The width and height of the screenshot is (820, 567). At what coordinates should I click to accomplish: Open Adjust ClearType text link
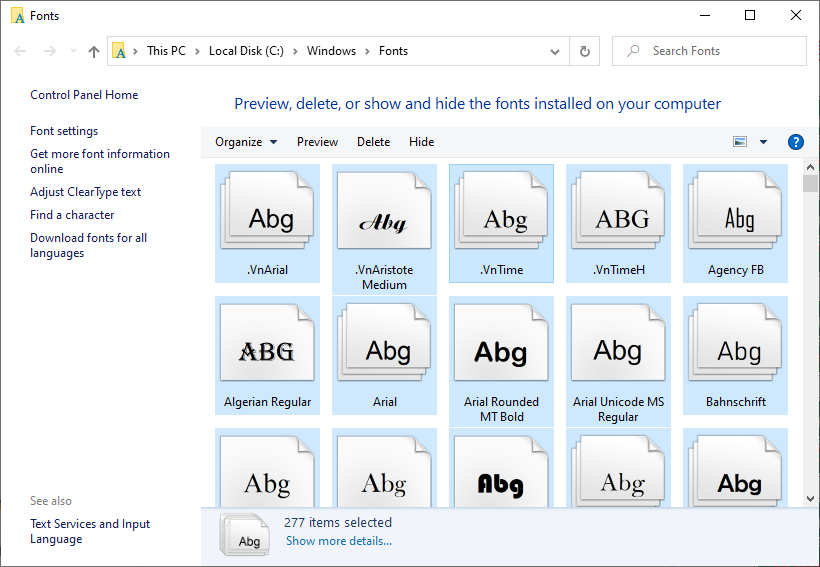click(x=85, y=192)
